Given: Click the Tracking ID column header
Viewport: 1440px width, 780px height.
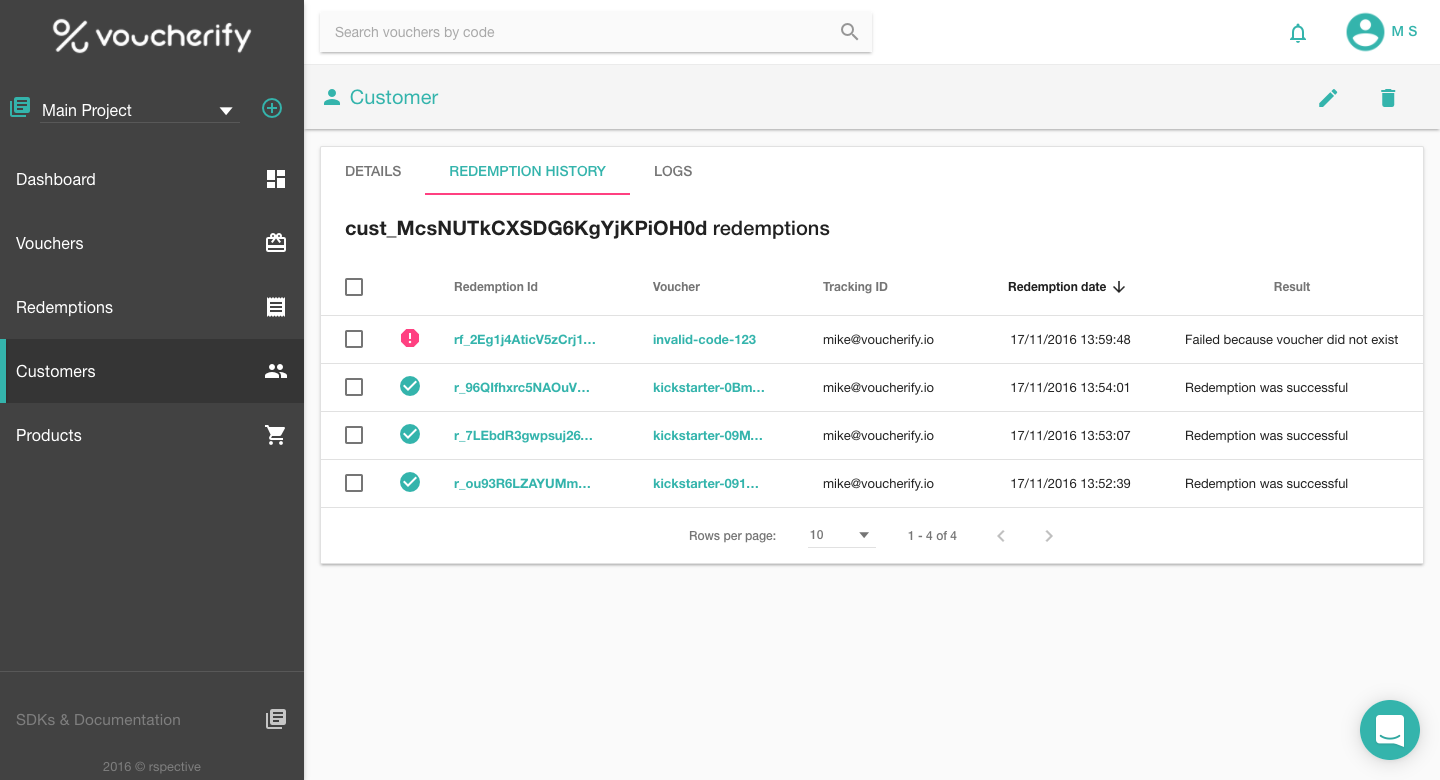Looking at the screenshot, I should point(855,287).
